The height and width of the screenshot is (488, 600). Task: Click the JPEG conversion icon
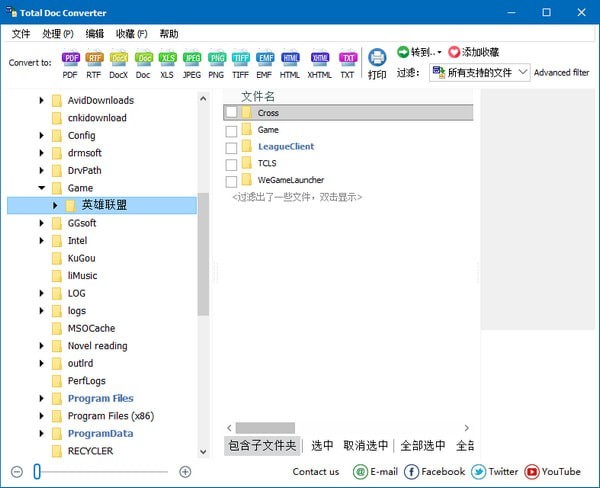[192, 59]
